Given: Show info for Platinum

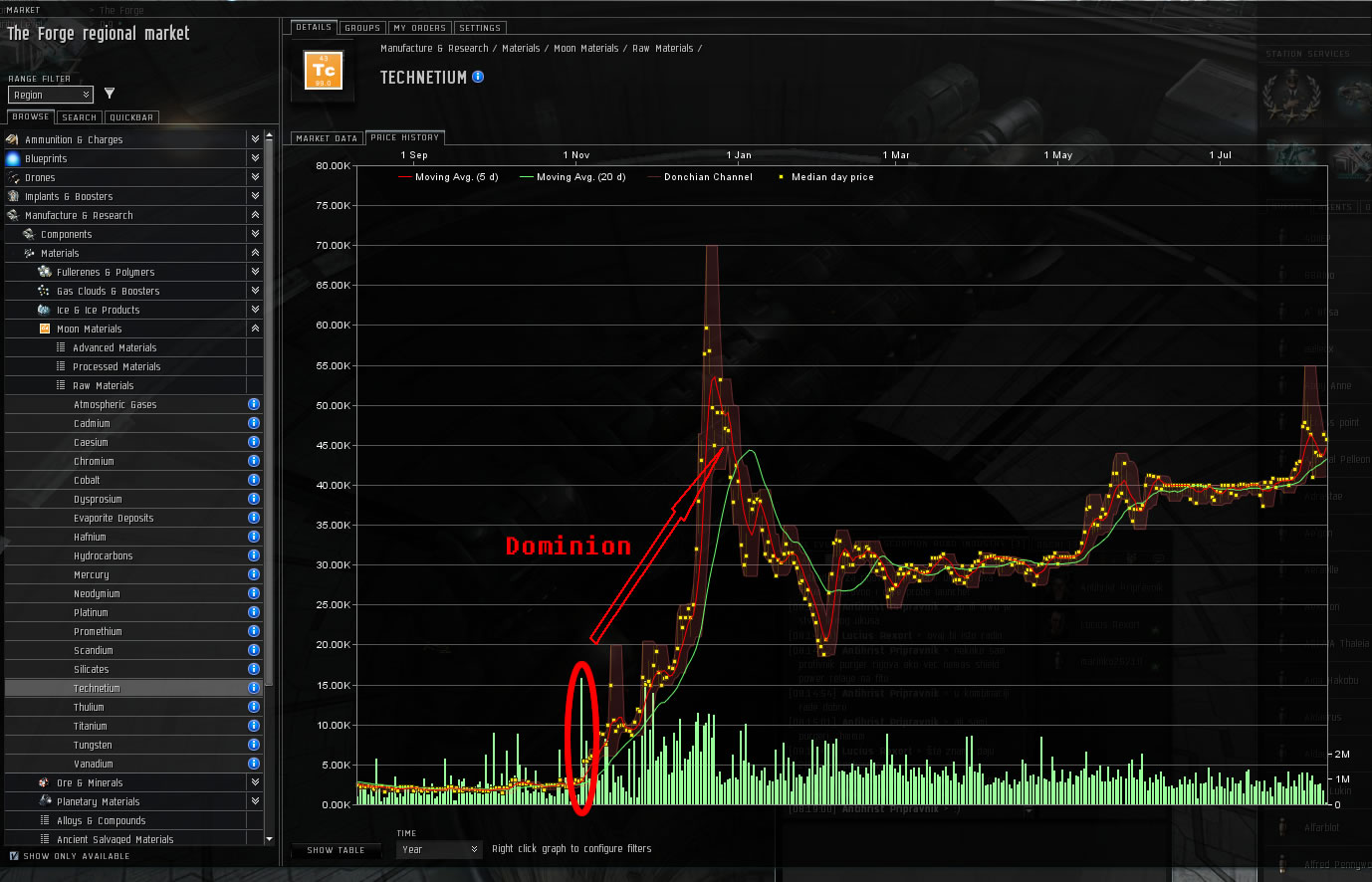Looking at the screenshot, I should (254, 612).
